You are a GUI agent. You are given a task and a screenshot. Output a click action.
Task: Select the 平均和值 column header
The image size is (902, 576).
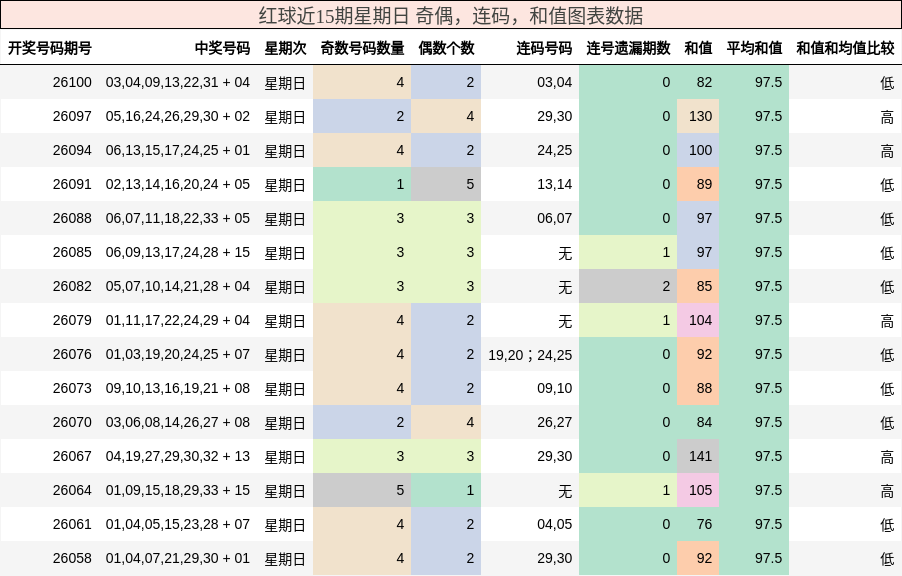[x=754, y=48]
